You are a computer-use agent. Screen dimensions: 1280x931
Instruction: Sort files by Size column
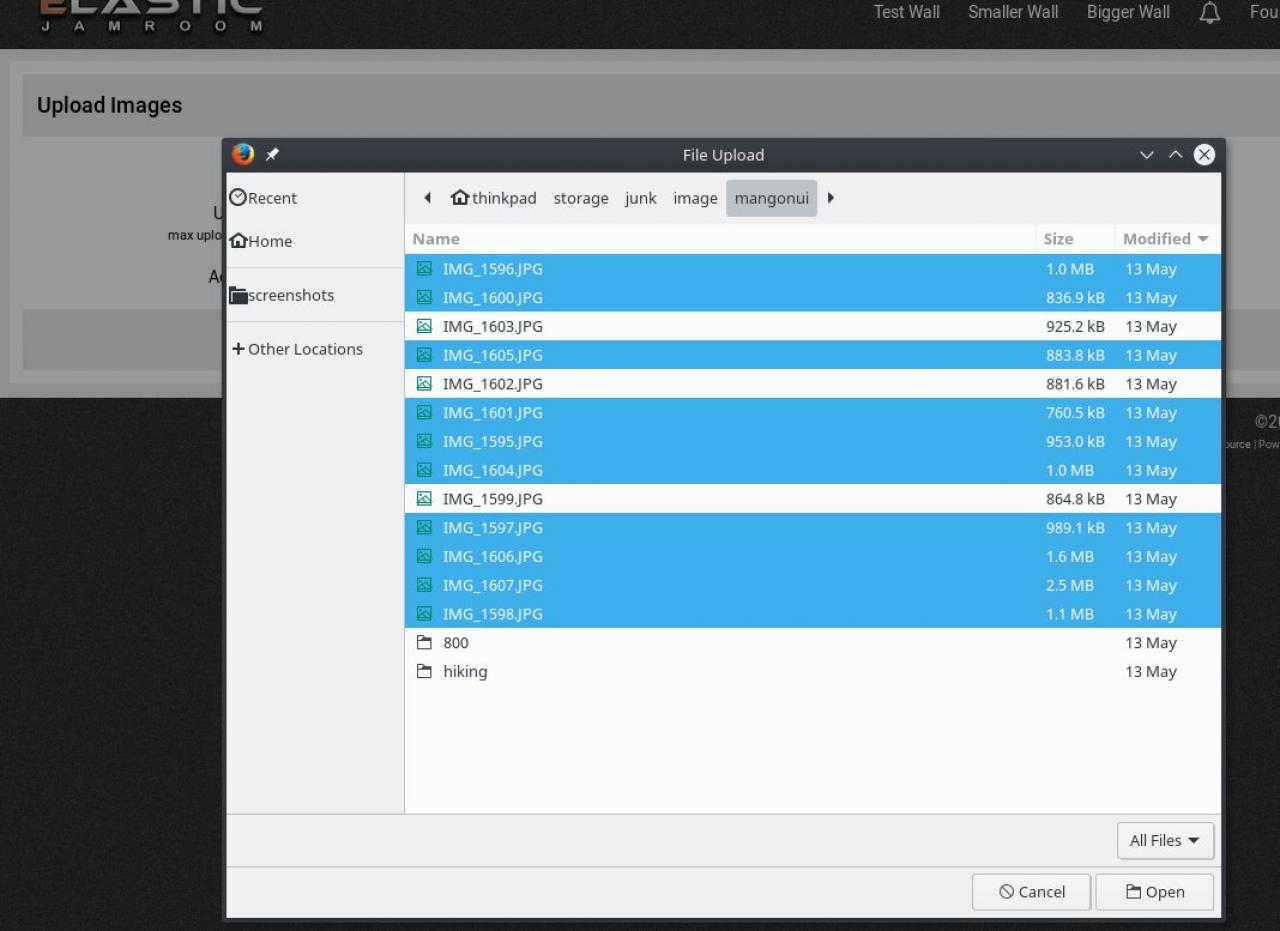pyautogui.click(x=1058, y=239)
